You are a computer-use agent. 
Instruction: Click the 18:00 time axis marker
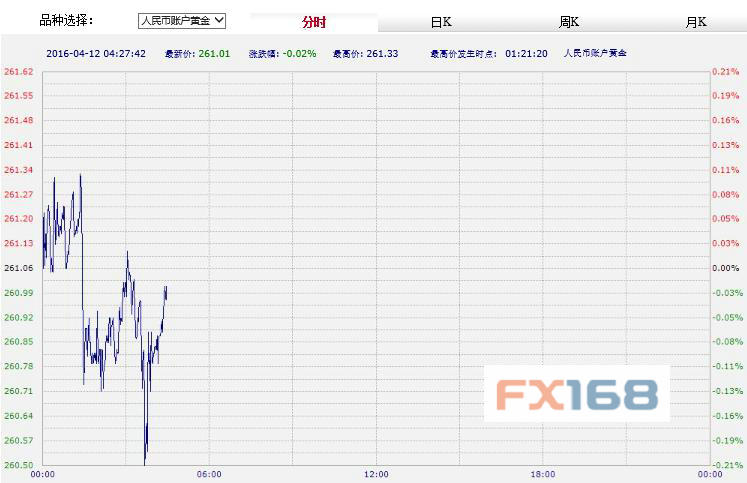(x=542, y=474)
